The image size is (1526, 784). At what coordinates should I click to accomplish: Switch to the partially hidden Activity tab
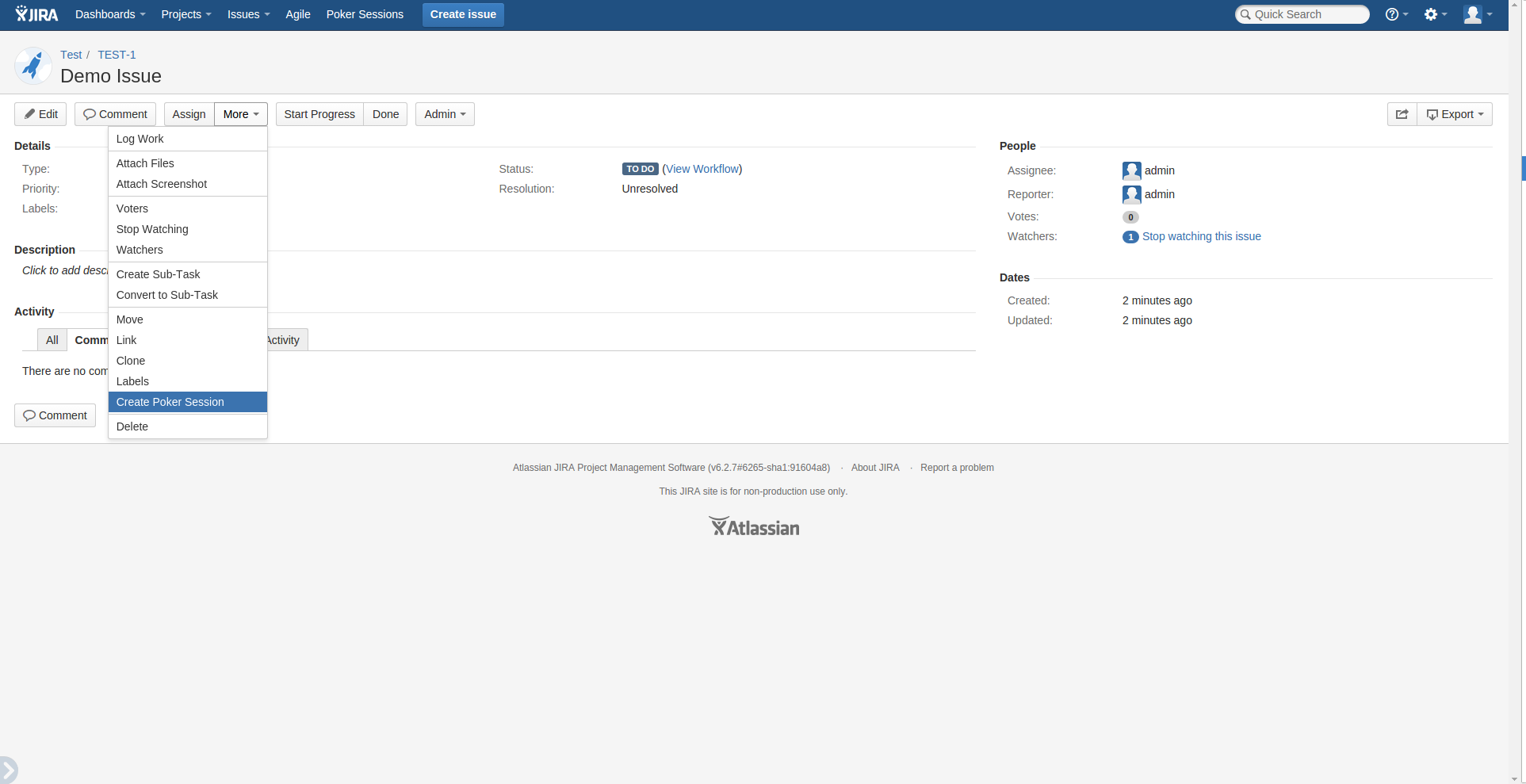(287, 340)
